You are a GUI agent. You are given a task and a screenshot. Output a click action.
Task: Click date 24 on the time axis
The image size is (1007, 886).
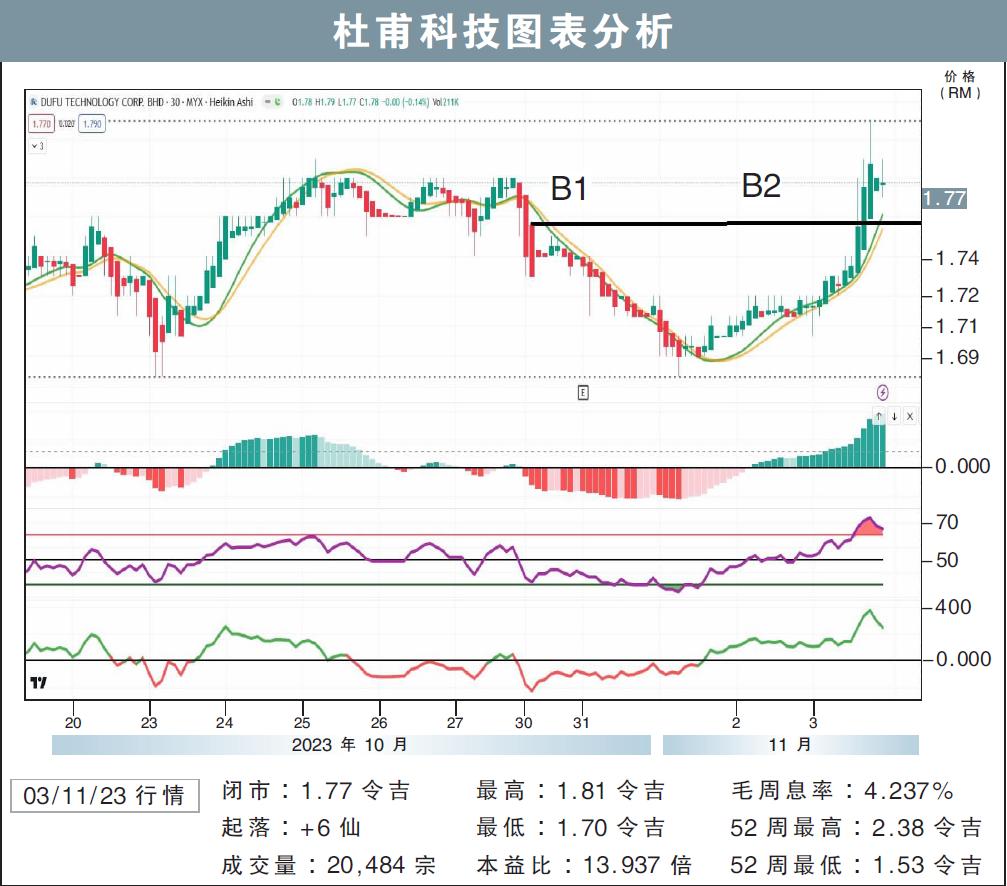[224, 723]
